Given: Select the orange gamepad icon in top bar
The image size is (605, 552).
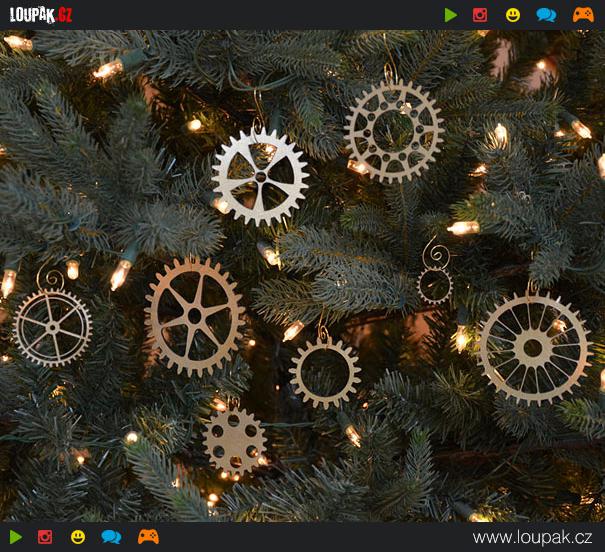Looking at the screenshot, I should coord(582,15).
